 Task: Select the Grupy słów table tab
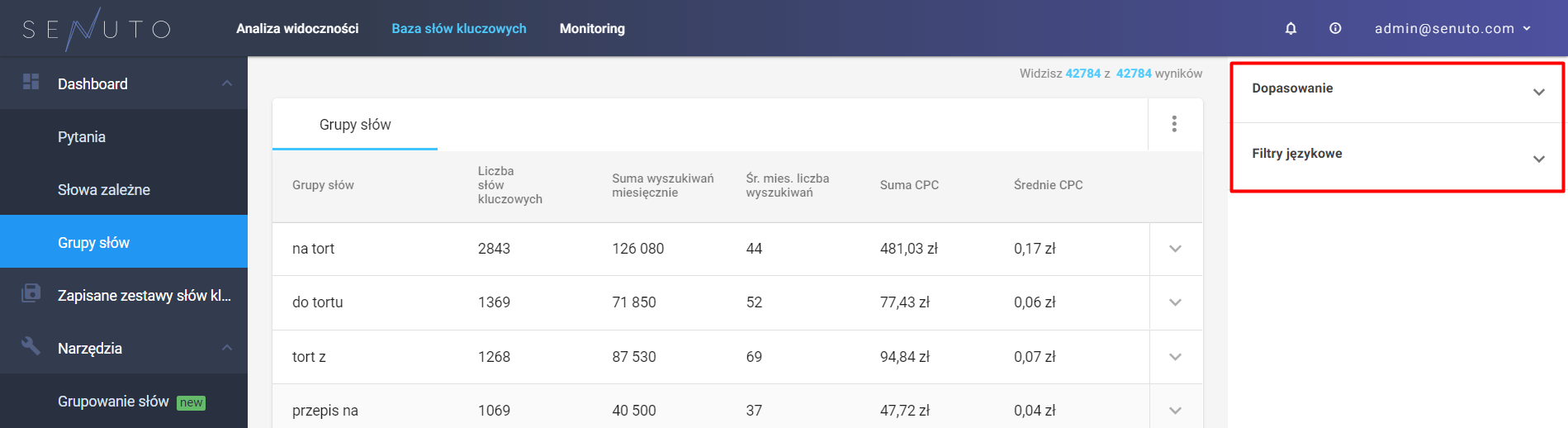[355, 125]
